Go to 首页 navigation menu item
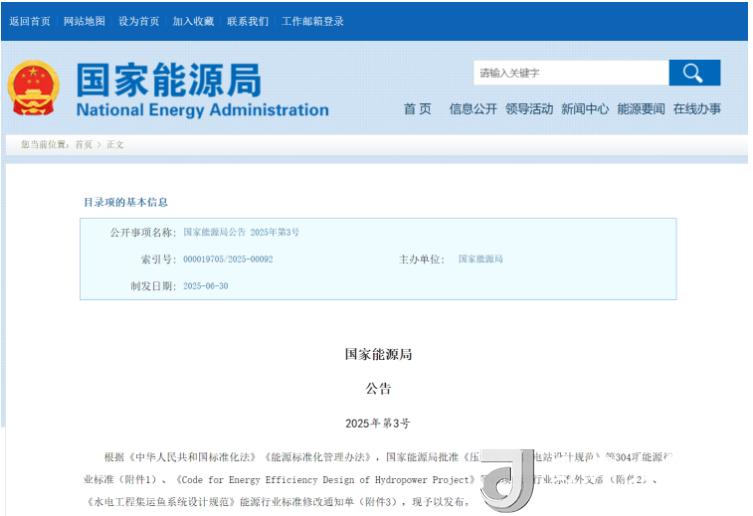Image resolution: width=753 pixels, height=516 pixels. (417, 109)
